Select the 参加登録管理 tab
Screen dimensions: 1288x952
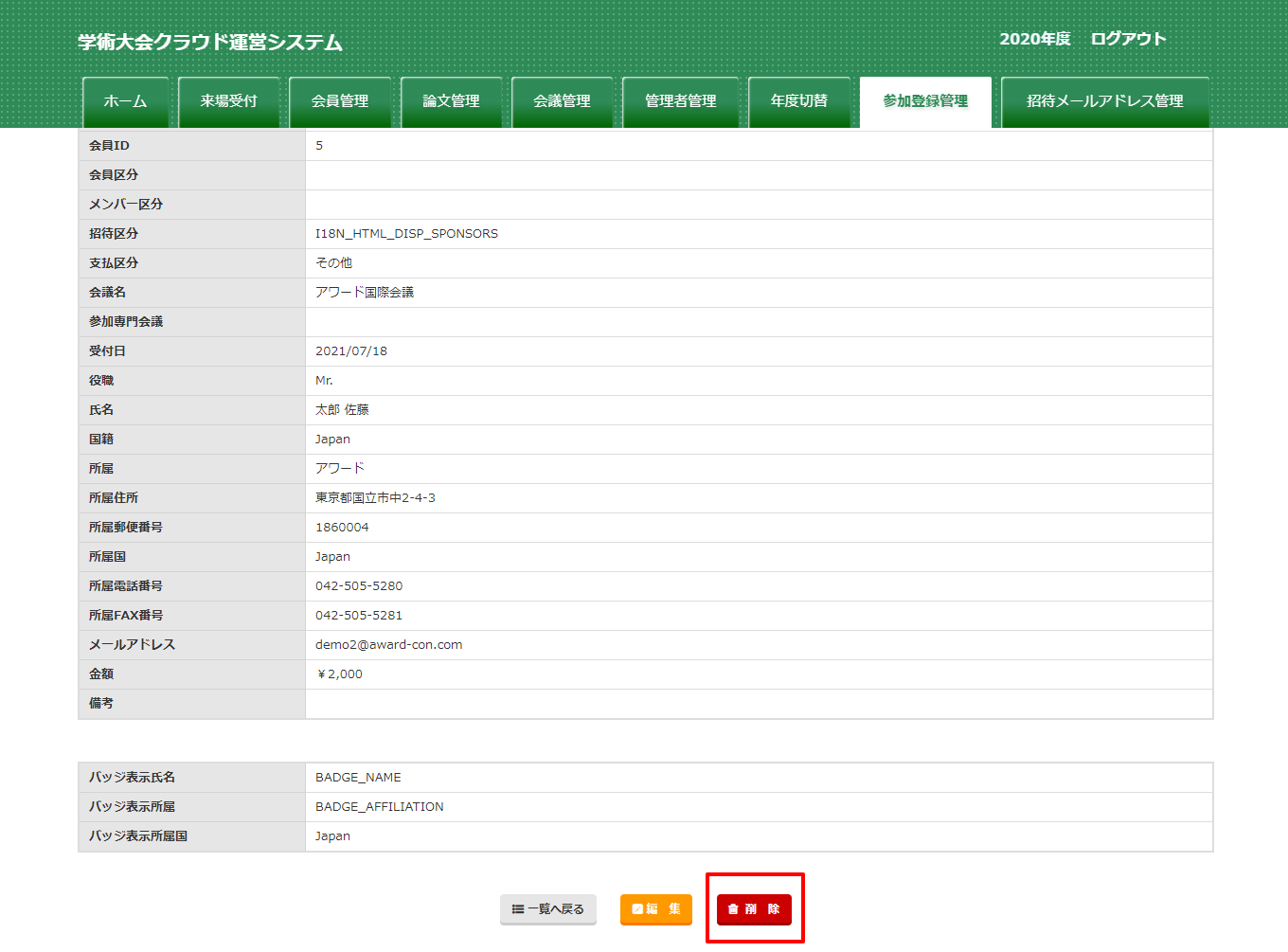coord(925,101)
